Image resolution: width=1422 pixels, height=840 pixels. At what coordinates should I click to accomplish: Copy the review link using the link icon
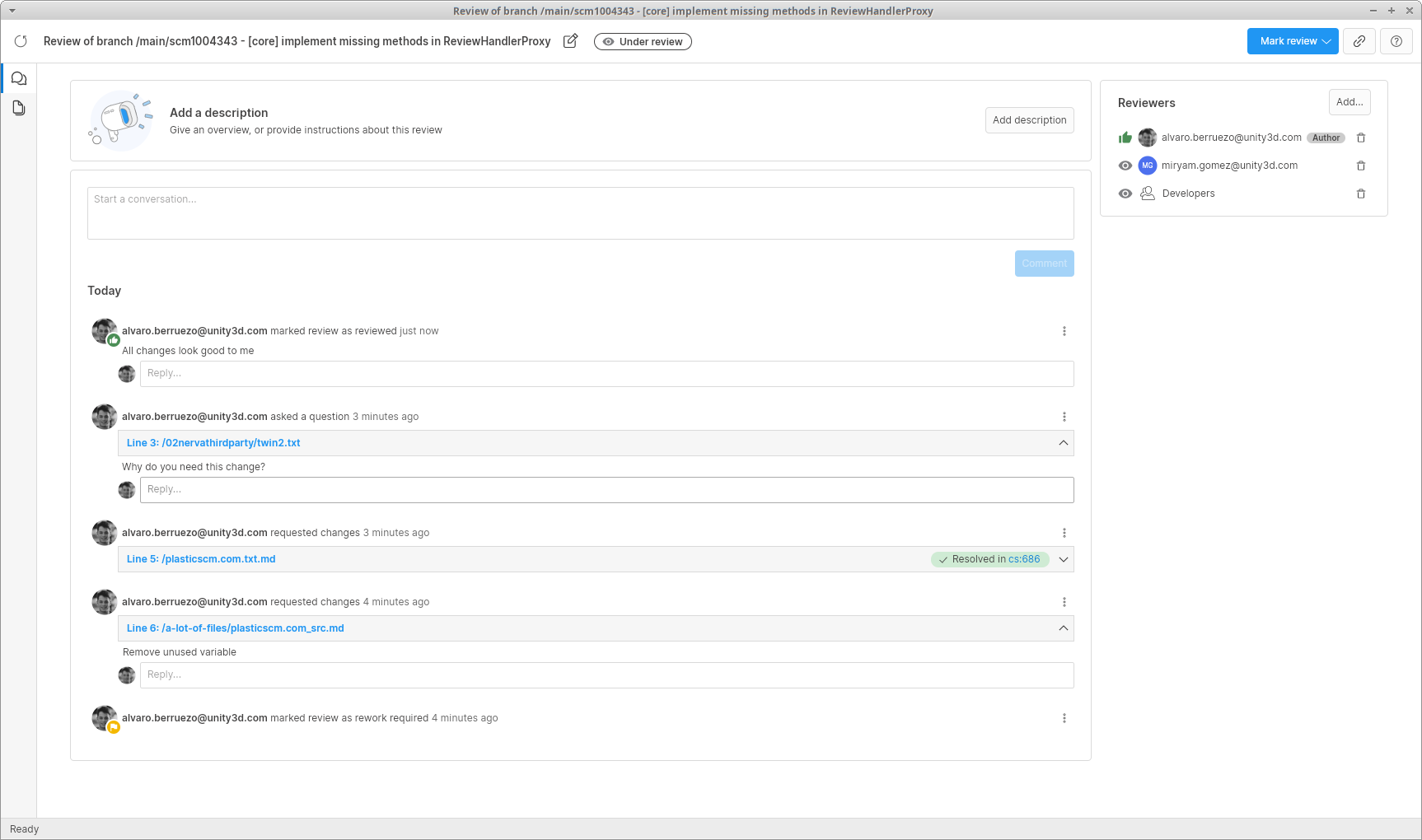1359,41
